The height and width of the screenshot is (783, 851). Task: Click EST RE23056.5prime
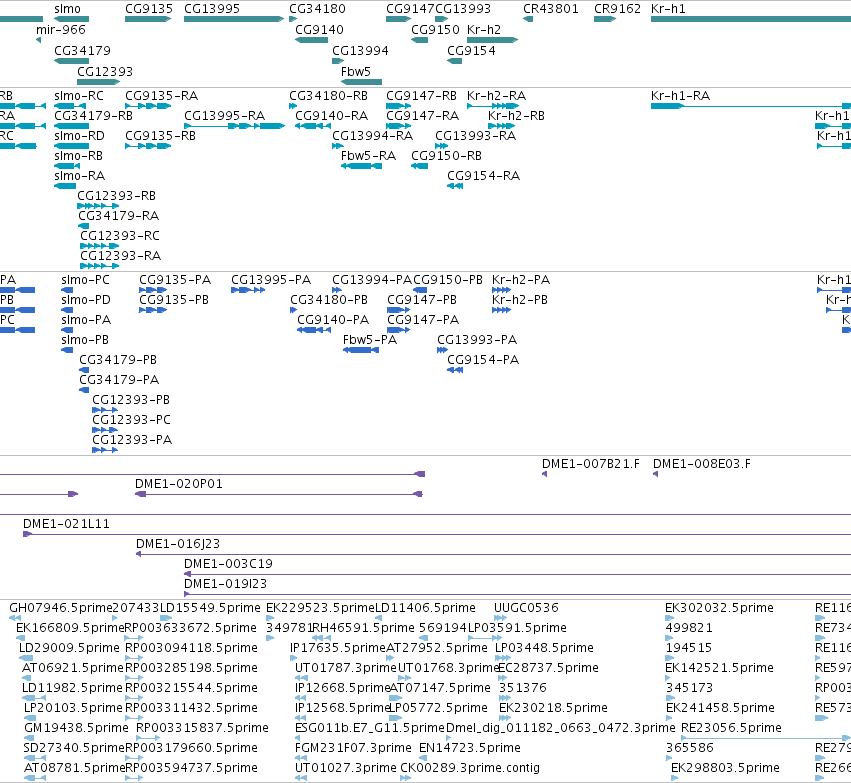click(x=731, y=728)
